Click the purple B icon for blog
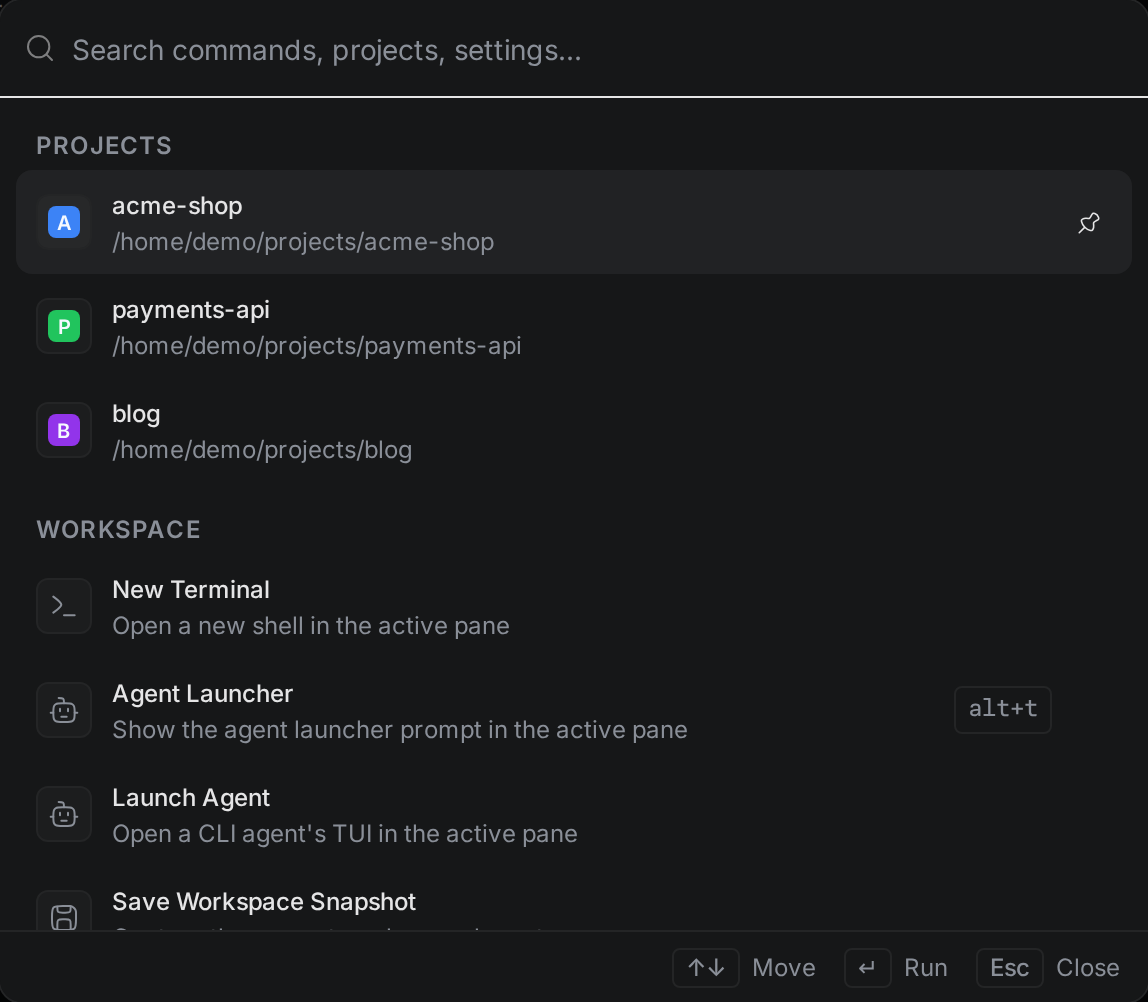This screenshot has height=1002, width=1148. (x=64, y=430)
